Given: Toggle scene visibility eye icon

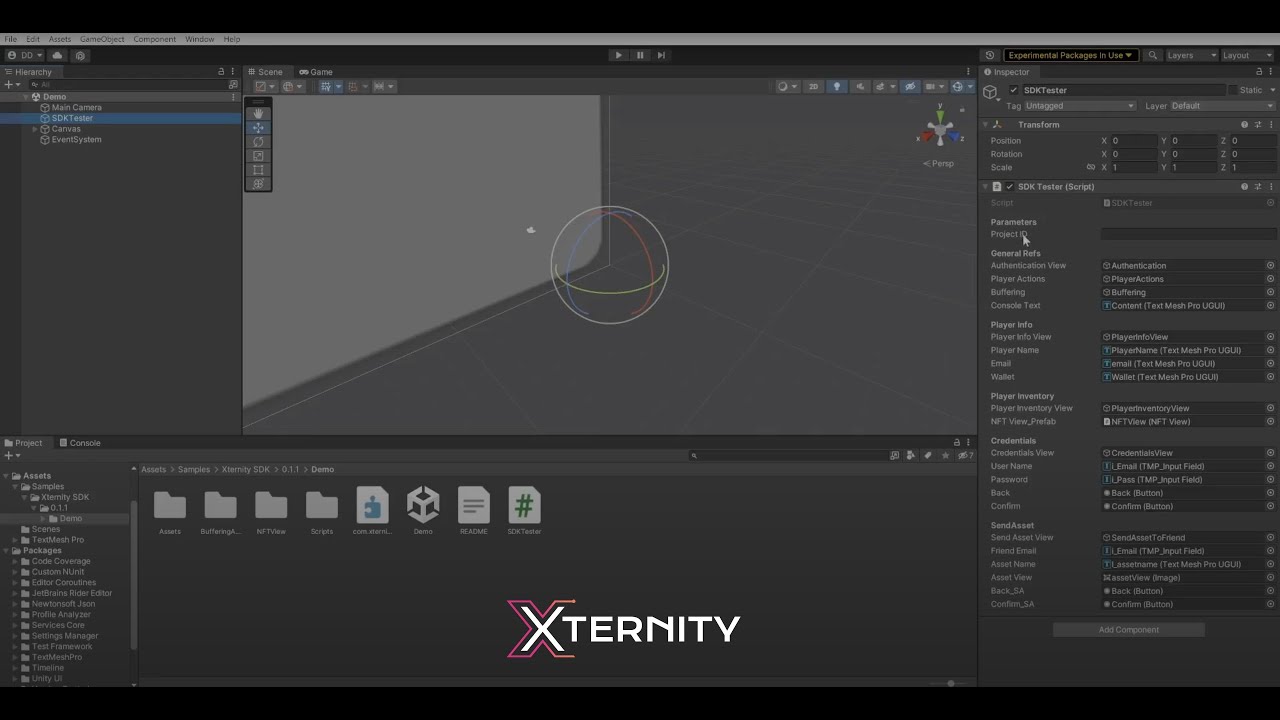Looking at the screenshot, I should coord(909,86).
